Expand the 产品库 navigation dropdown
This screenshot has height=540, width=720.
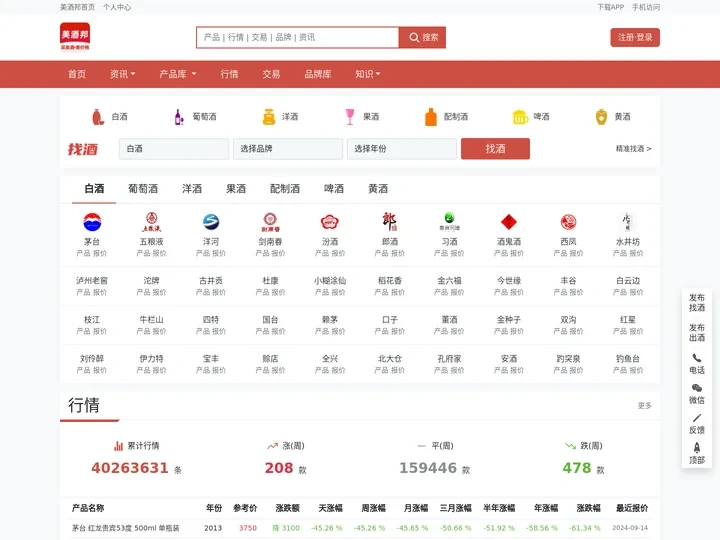click(178, 74)
